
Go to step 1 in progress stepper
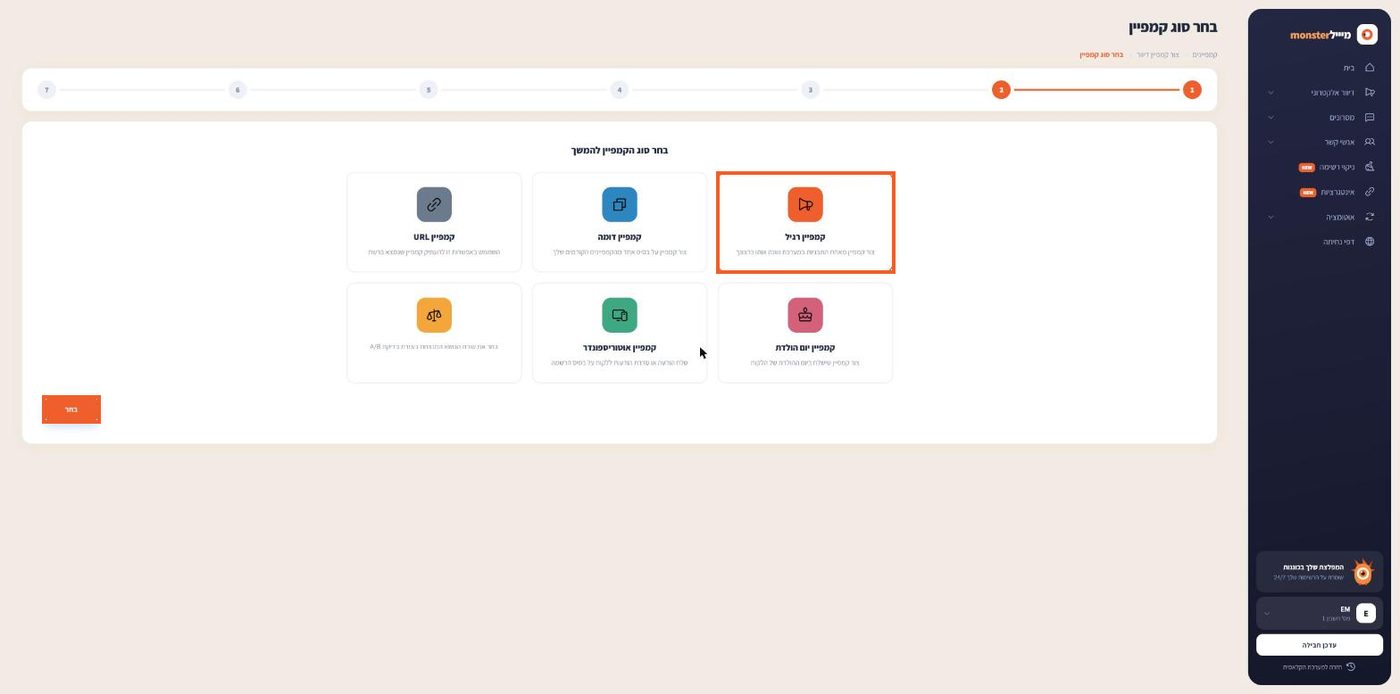1192,90
